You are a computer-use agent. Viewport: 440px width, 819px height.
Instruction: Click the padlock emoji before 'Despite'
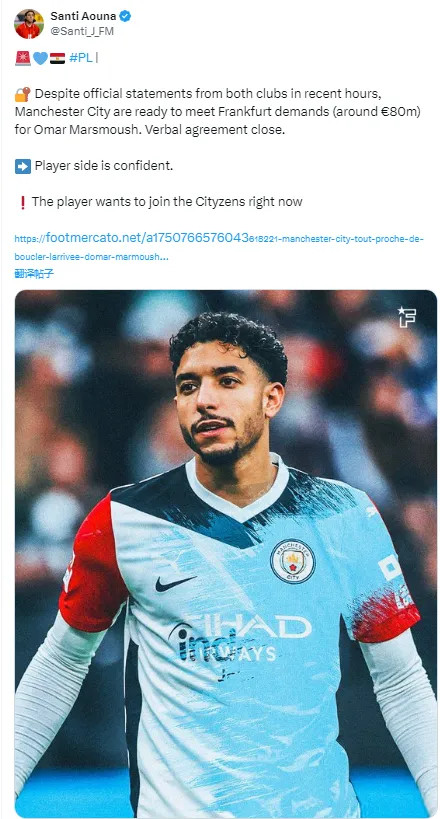click(x=22, y=94)
